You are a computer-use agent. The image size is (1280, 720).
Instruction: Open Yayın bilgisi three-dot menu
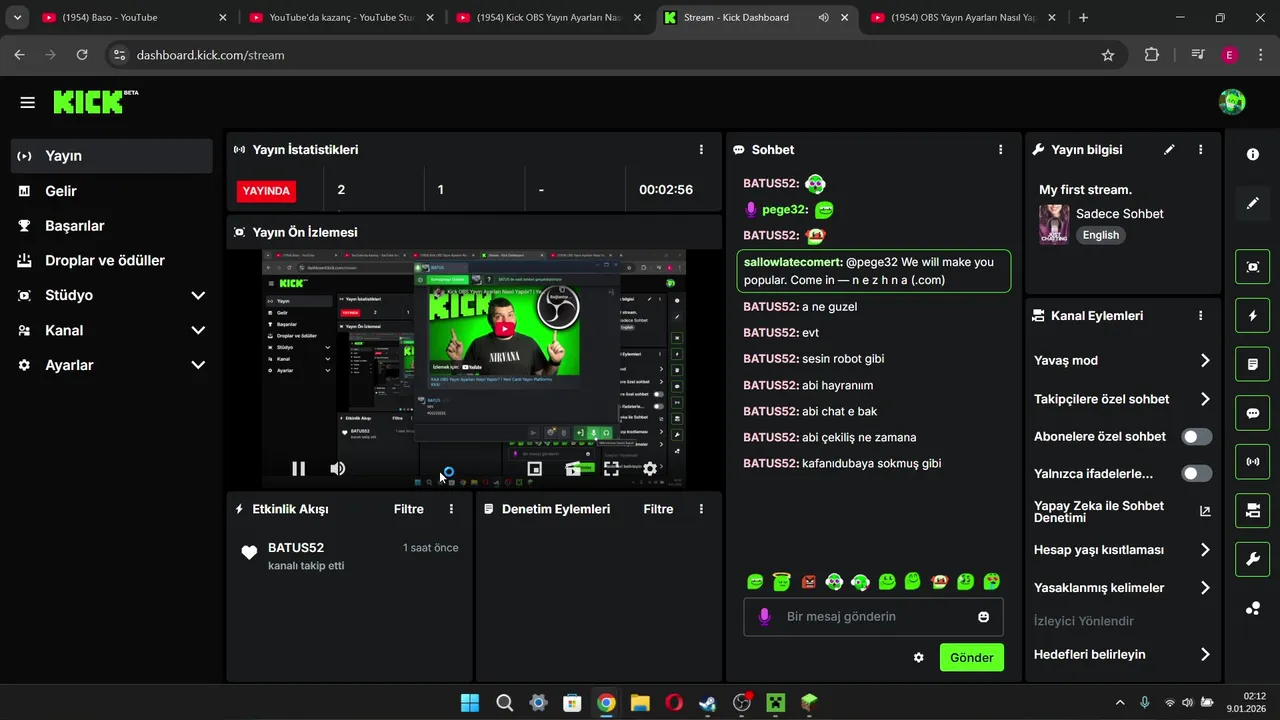tap(1200, 149)
